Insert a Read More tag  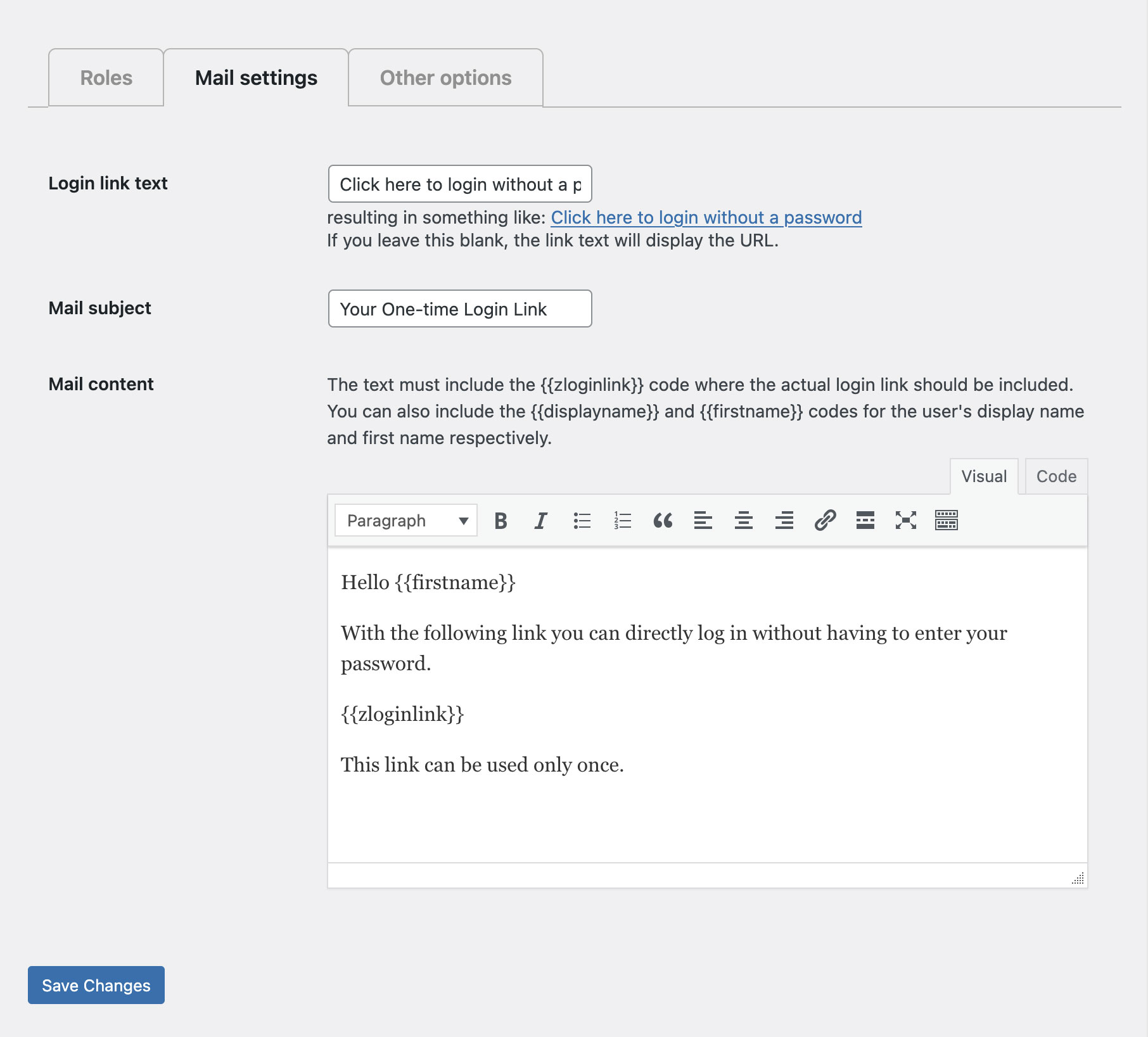pos(865,520)
